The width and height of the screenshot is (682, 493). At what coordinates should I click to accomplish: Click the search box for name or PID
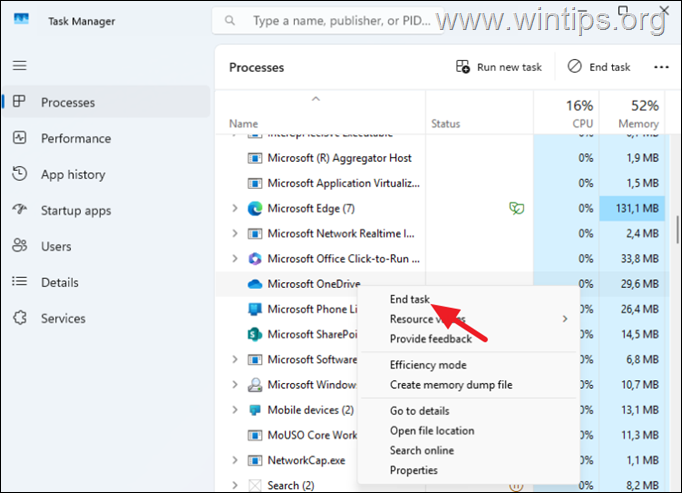[328, 20]
